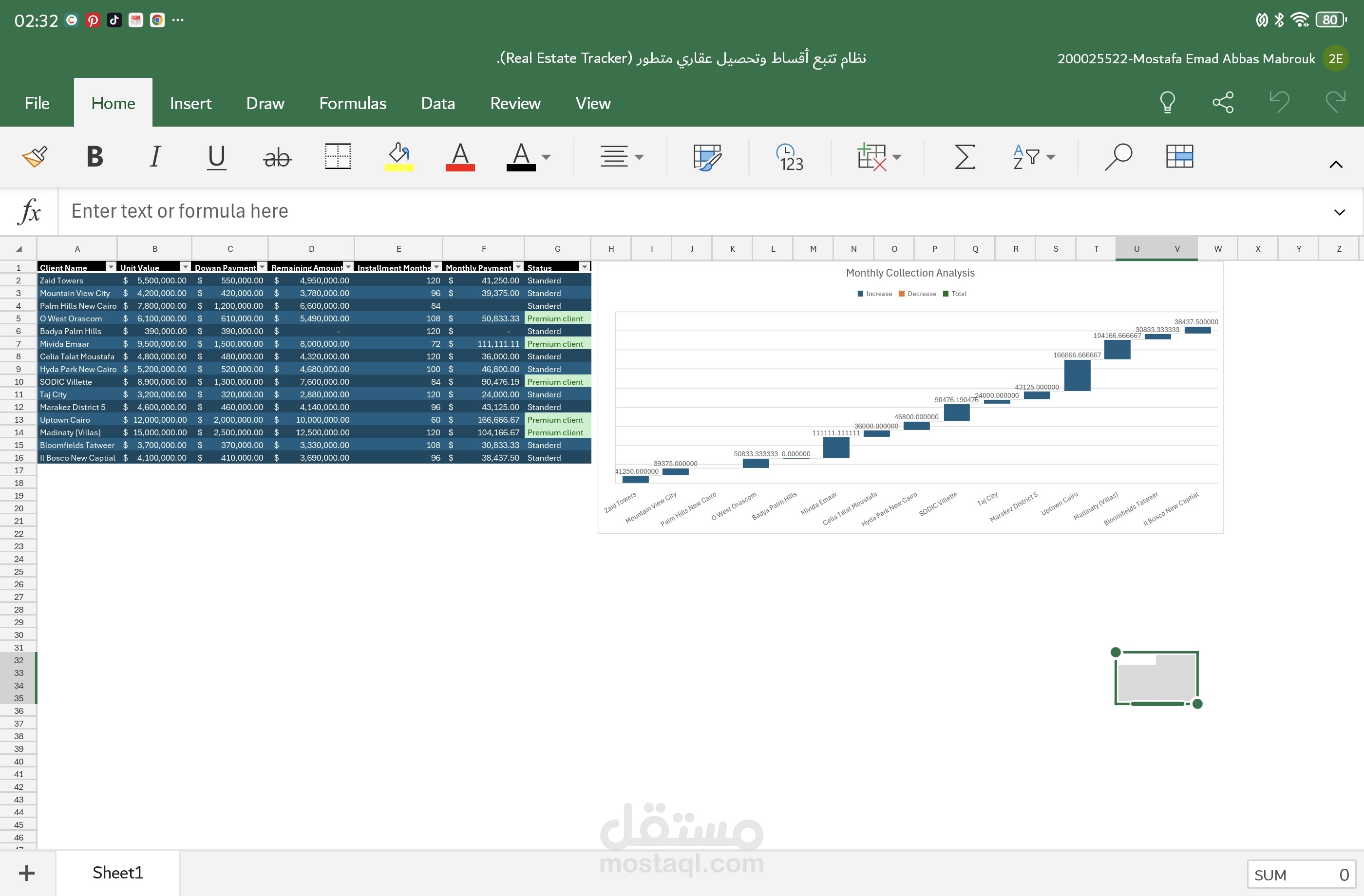Click the fx insert function icon
This screenshot has height=896, width=1364.
[x=29, y=211]
